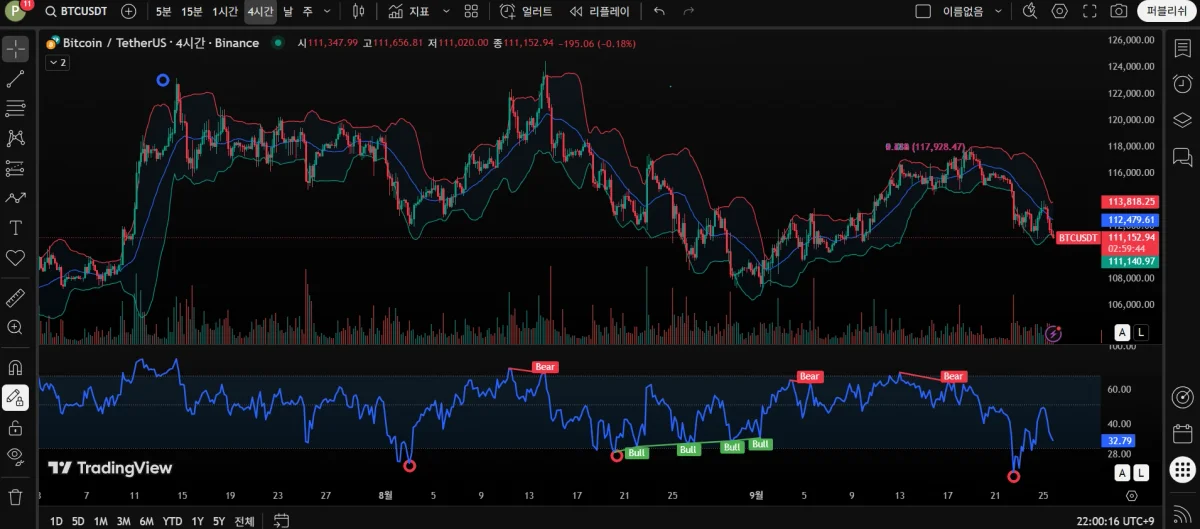Select the 3M date range
1200x529 pixels.
coord(123,521)
